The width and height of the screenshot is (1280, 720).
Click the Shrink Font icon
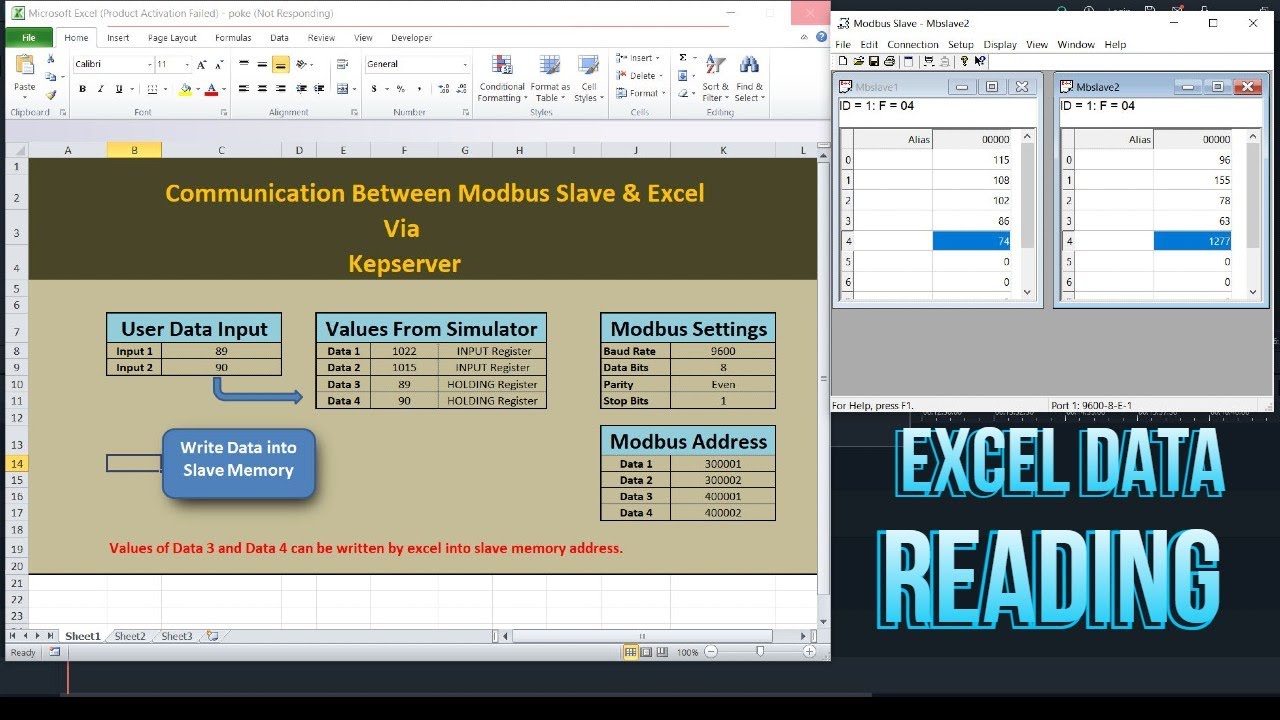(x=219, y=64)
